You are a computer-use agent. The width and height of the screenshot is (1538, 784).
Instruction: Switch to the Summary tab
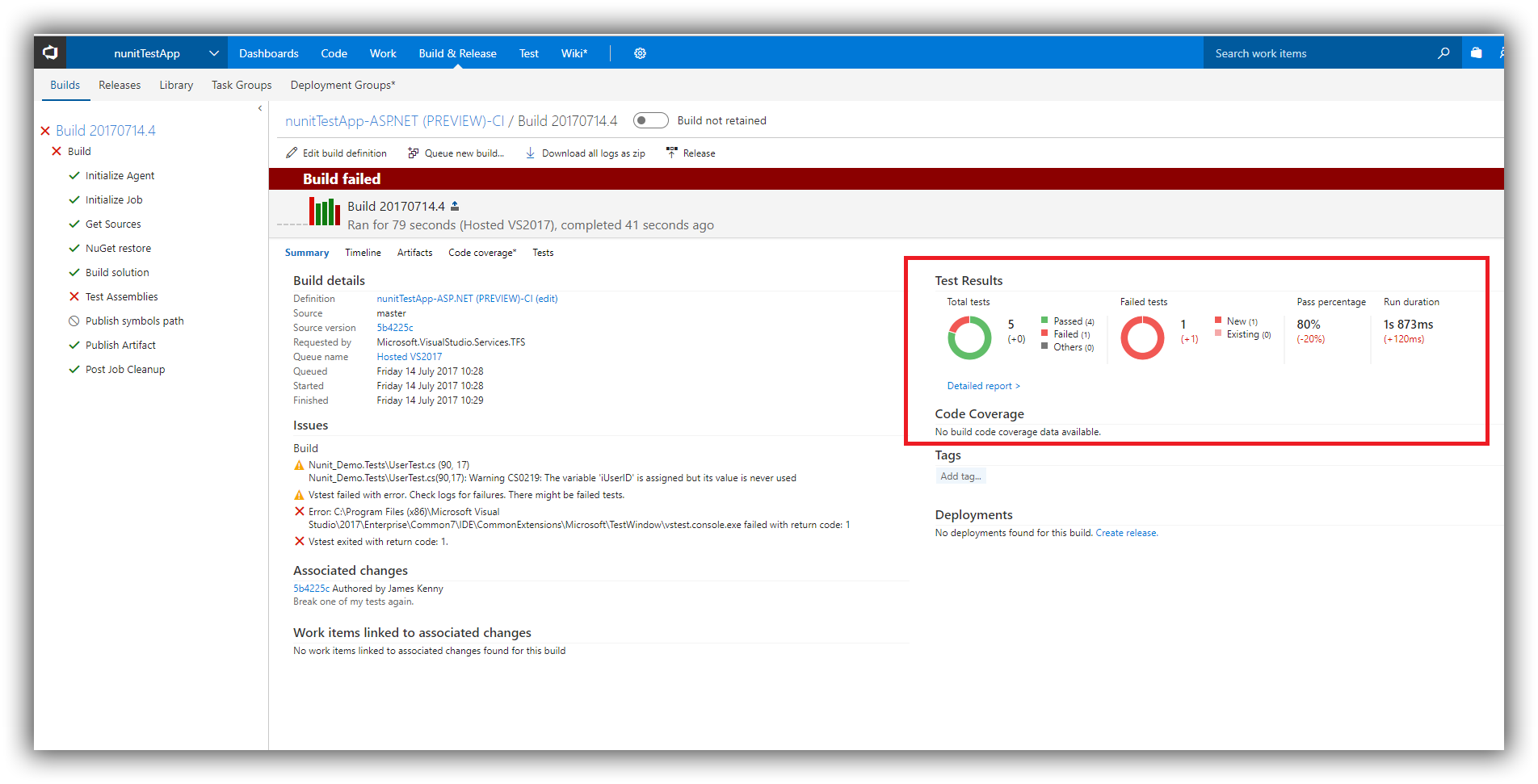pos(307,253)
